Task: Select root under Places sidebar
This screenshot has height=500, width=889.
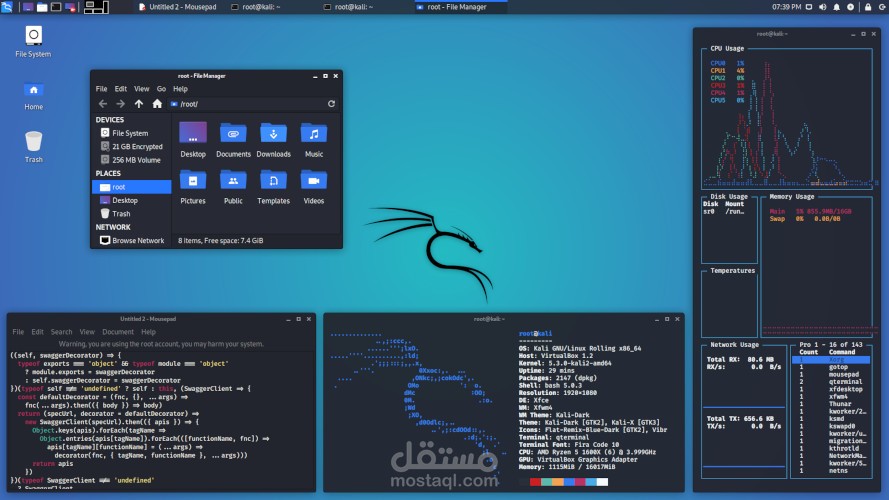Action: 132,187
